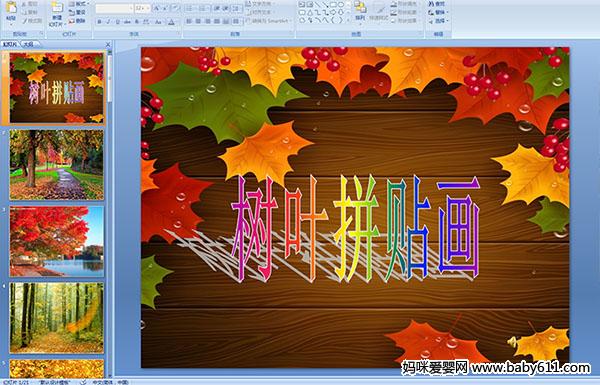Toggle Center text alignment
Screen dimensions: 600x385
(199, 21)
